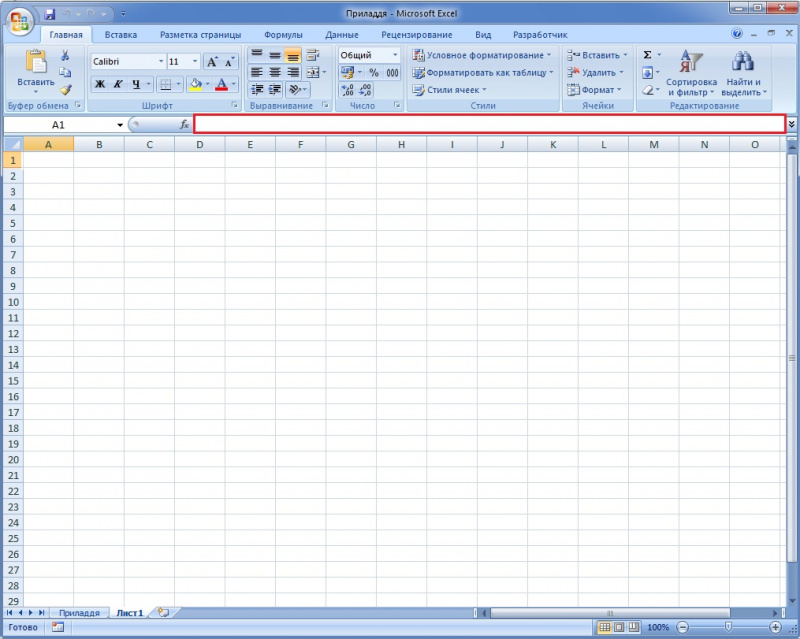Expand the Name Box dropdown arrow

[120, 125]
